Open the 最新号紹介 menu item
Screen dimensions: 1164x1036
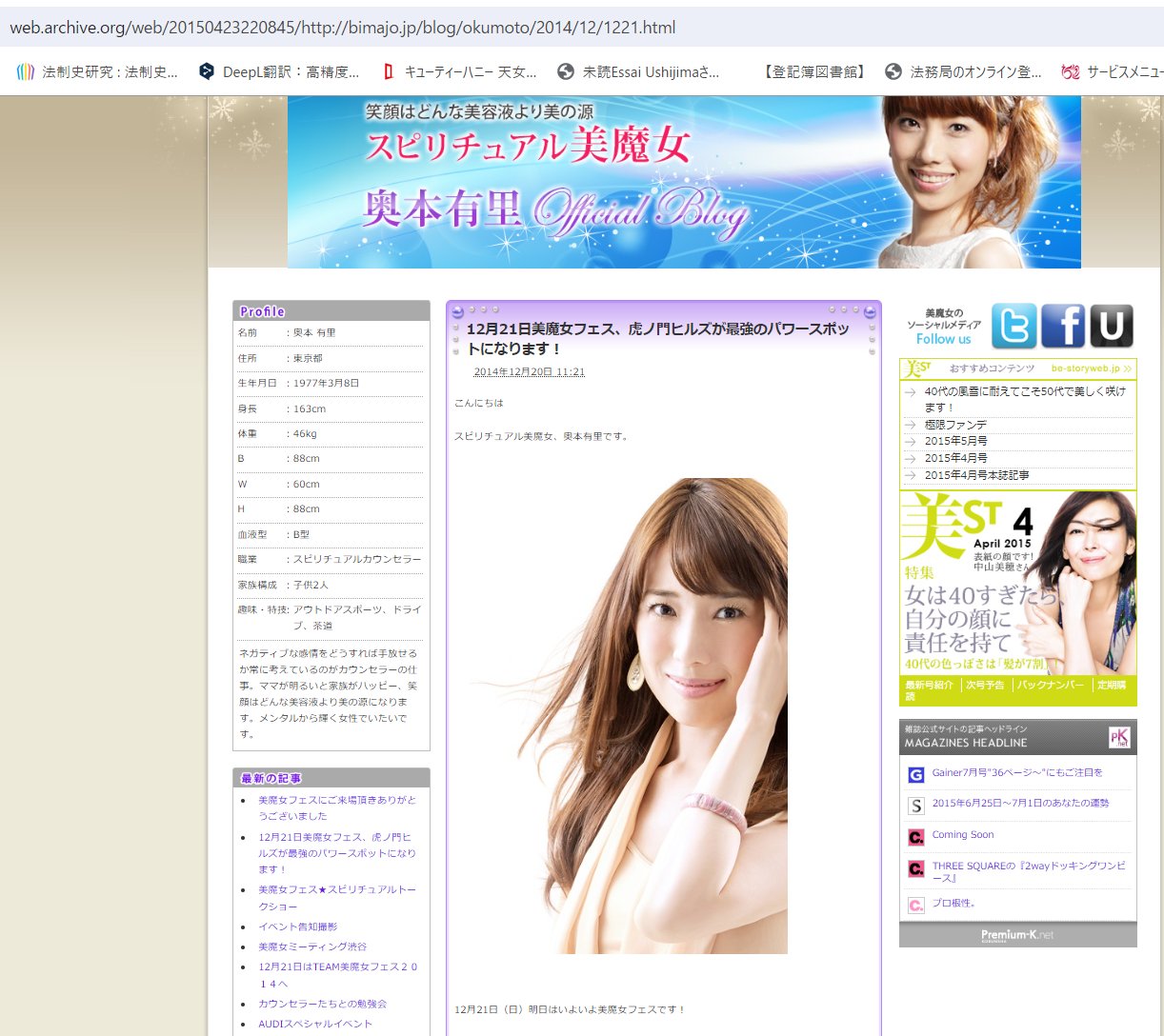point(930,685)
